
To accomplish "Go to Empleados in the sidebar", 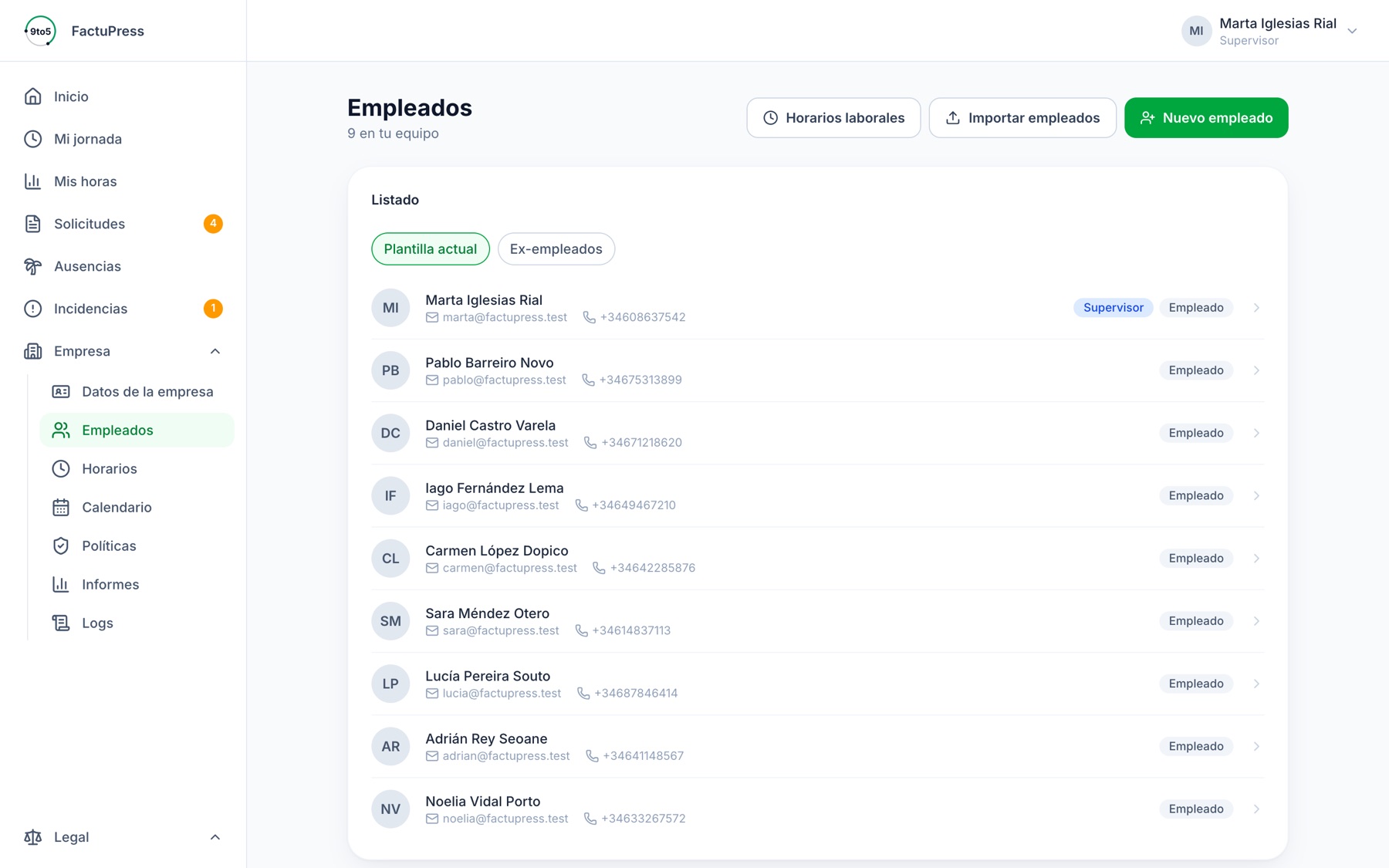I will point(137,430).
